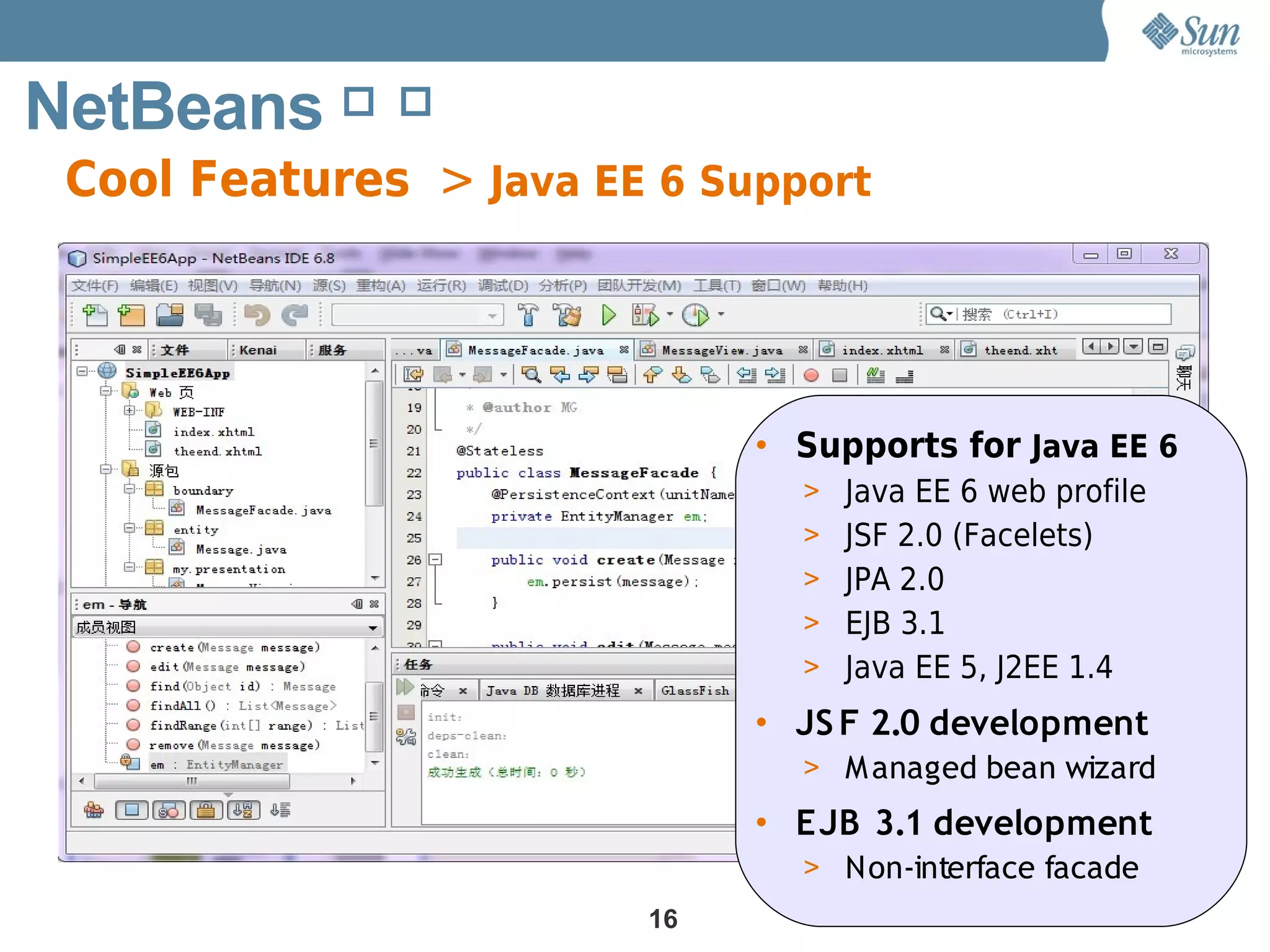Viewport: 1270px width, 952px height.
Task: Toggle the show inherited members filter button
Action: pyautogui.click(x=94, y=809)
